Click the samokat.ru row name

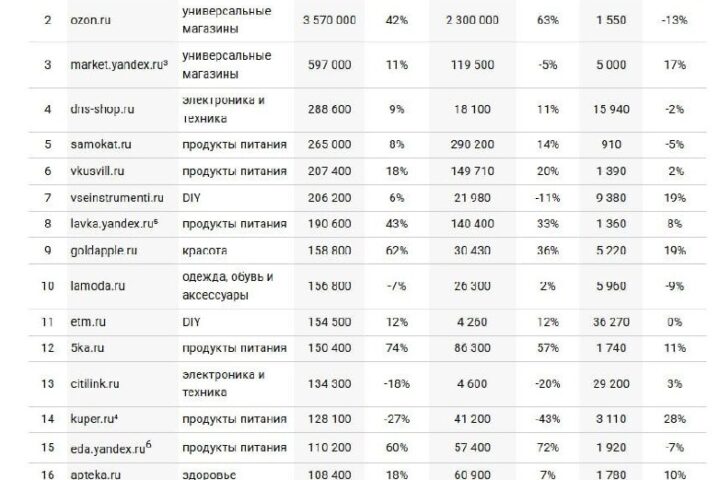101,144
